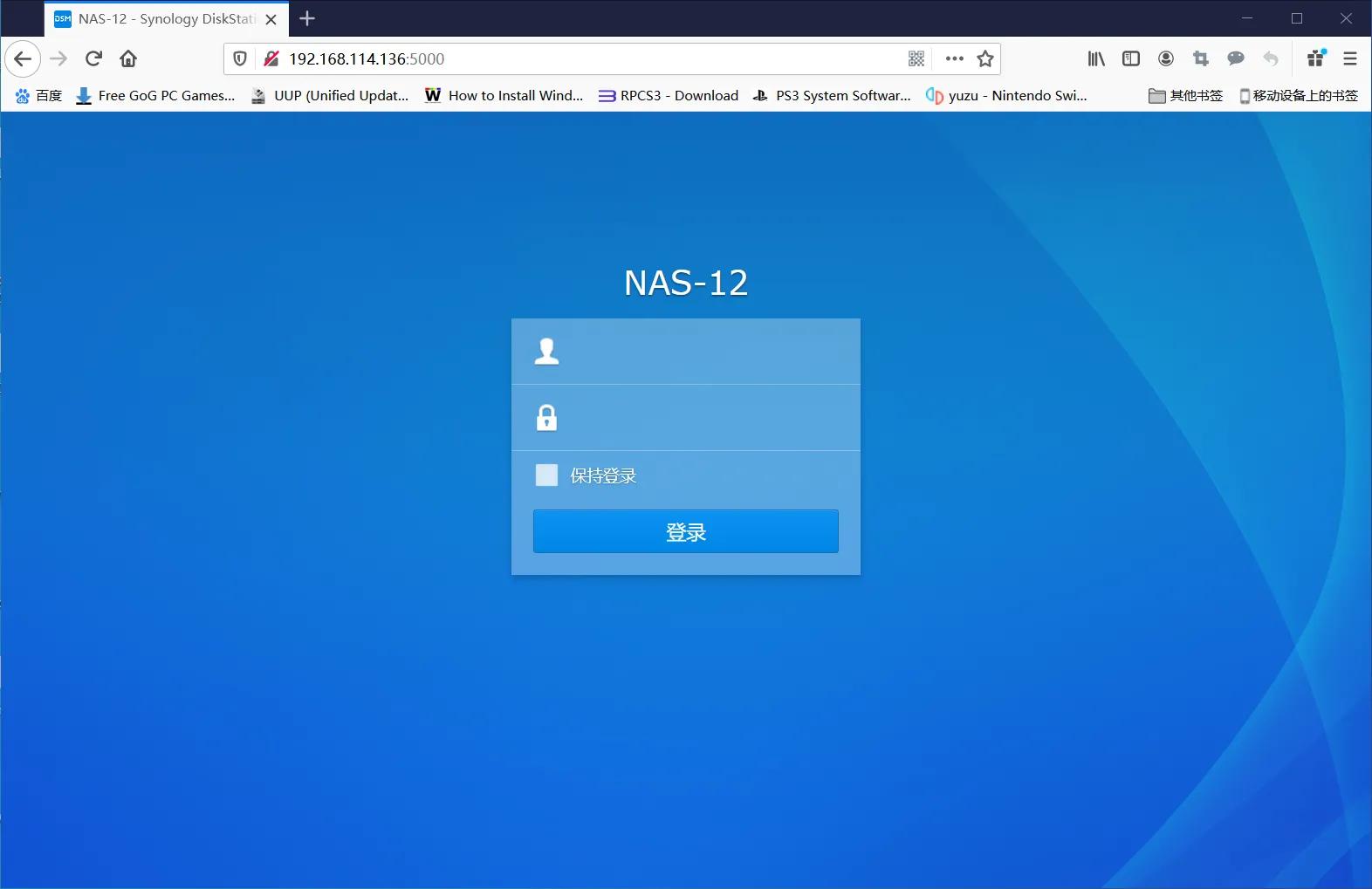Toggle the sidebar view icon

tap(1131, 58)
